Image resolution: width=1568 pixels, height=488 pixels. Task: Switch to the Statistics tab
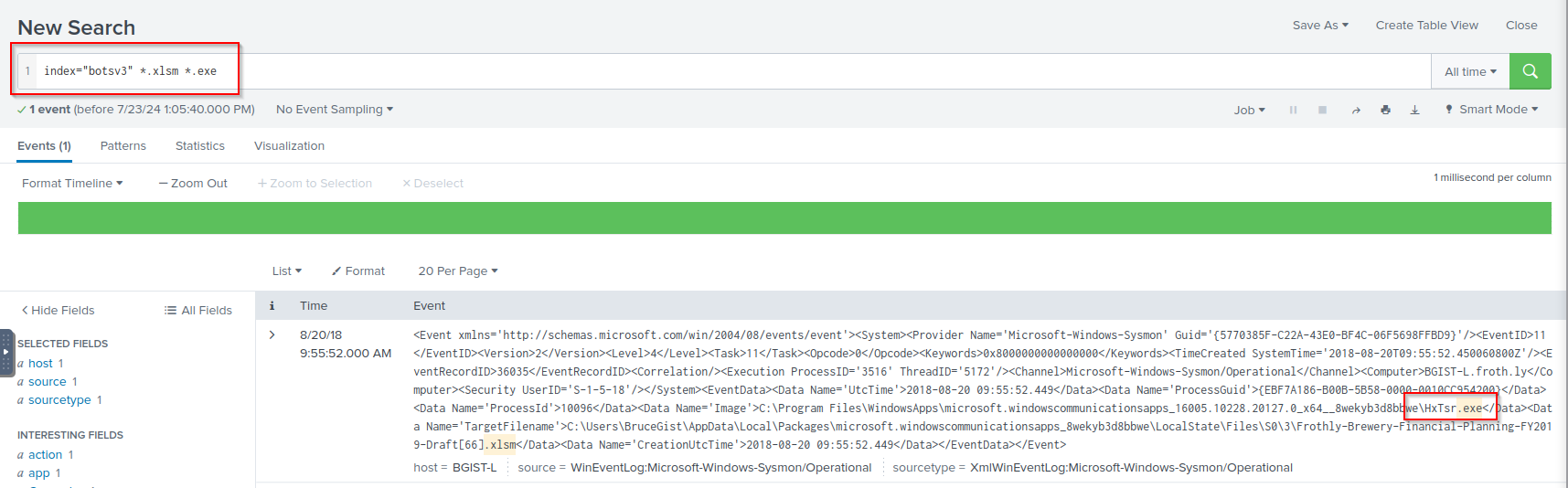(199, 146)
